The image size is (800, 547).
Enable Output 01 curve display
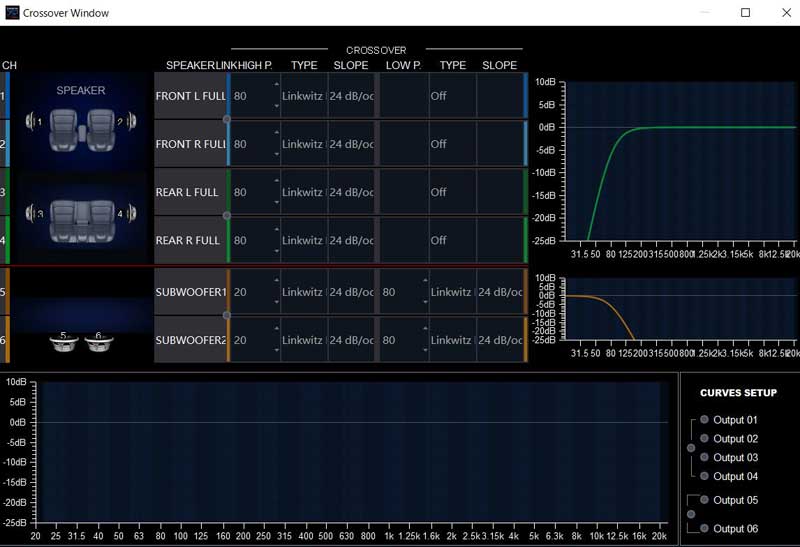pos(704,420)
